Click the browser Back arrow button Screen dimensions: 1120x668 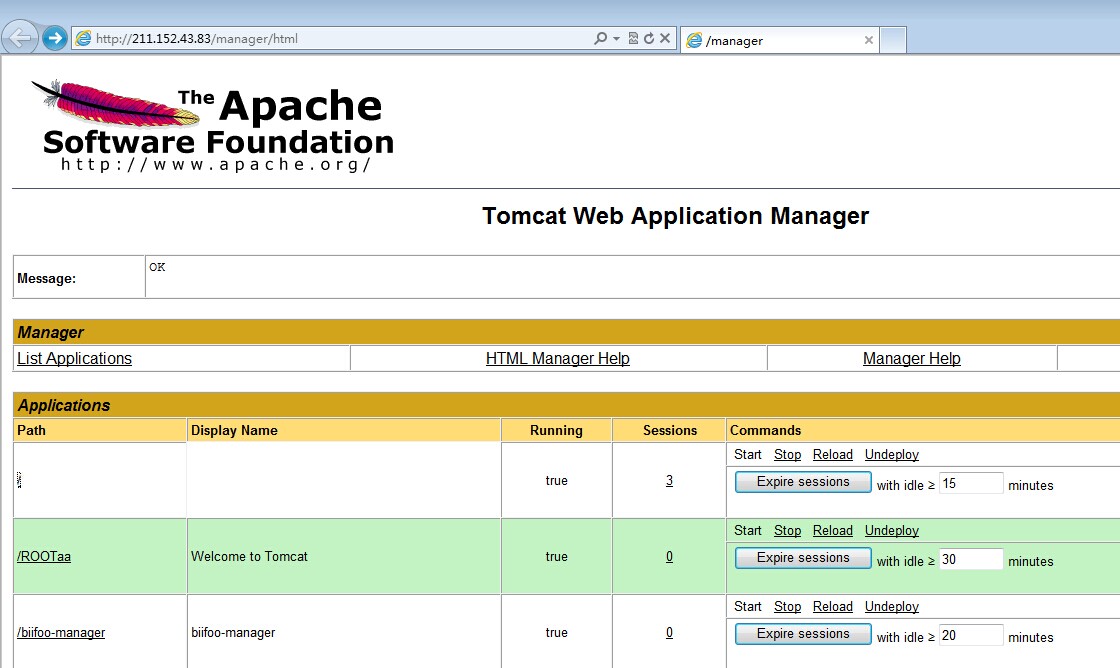[x=21, y=38]
